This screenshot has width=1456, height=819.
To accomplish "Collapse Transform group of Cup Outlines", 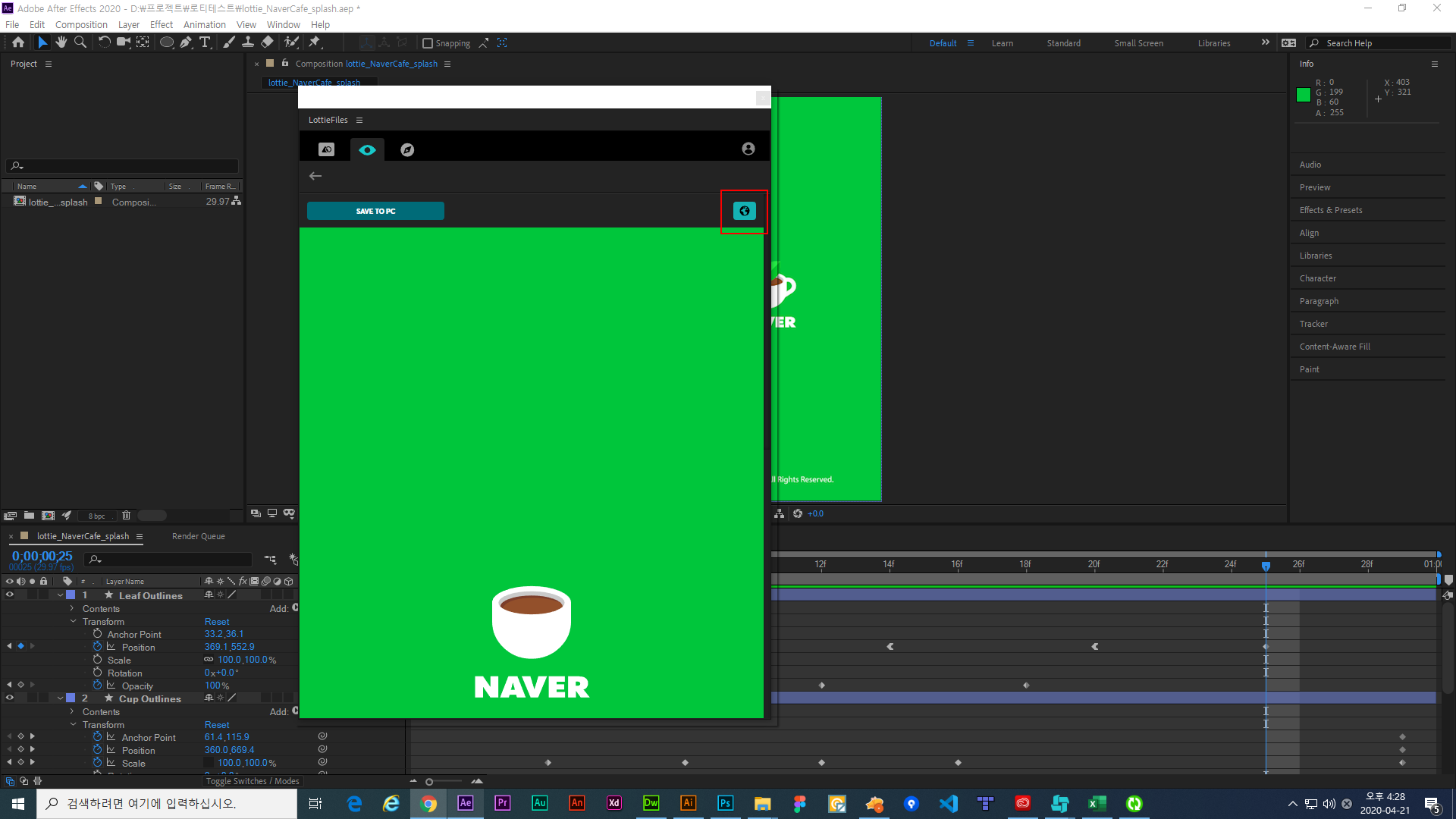I will pyautogui.click(x=74, y=724).
